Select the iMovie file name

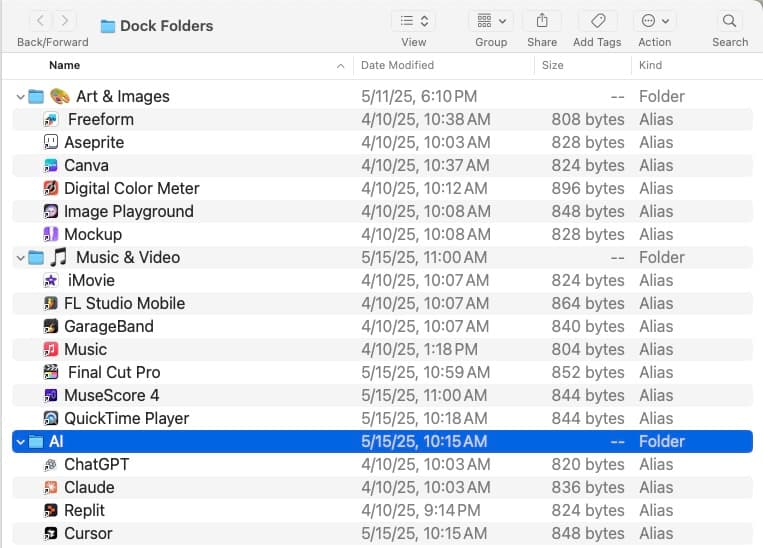click(x=91, y=280)
